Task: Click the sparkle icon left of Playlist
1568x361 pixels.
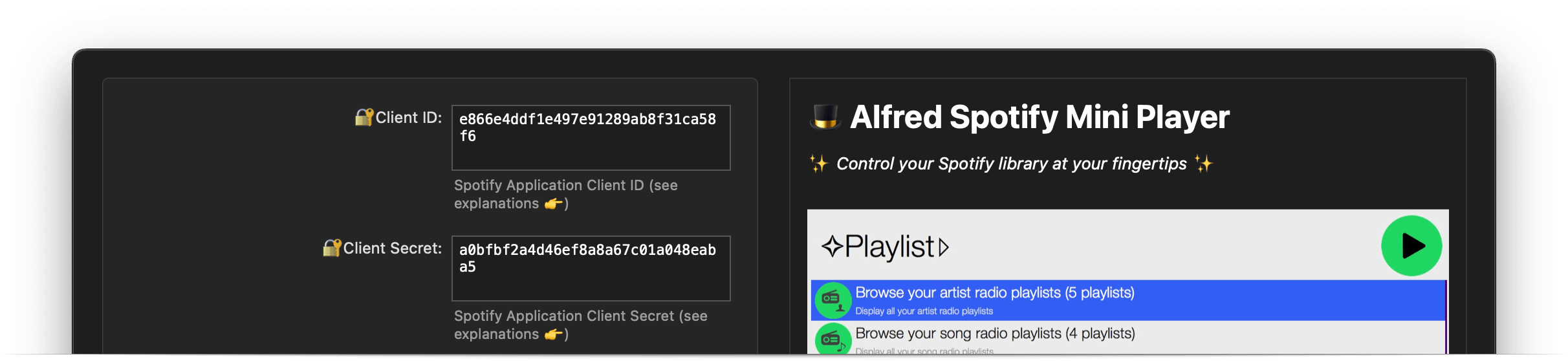Action: 833,246
